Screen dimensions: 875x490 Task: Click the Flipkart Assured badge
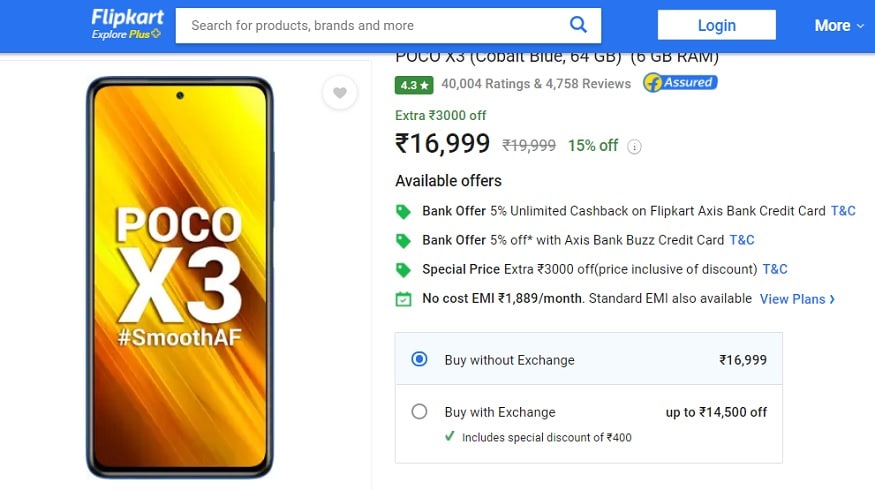680,83
